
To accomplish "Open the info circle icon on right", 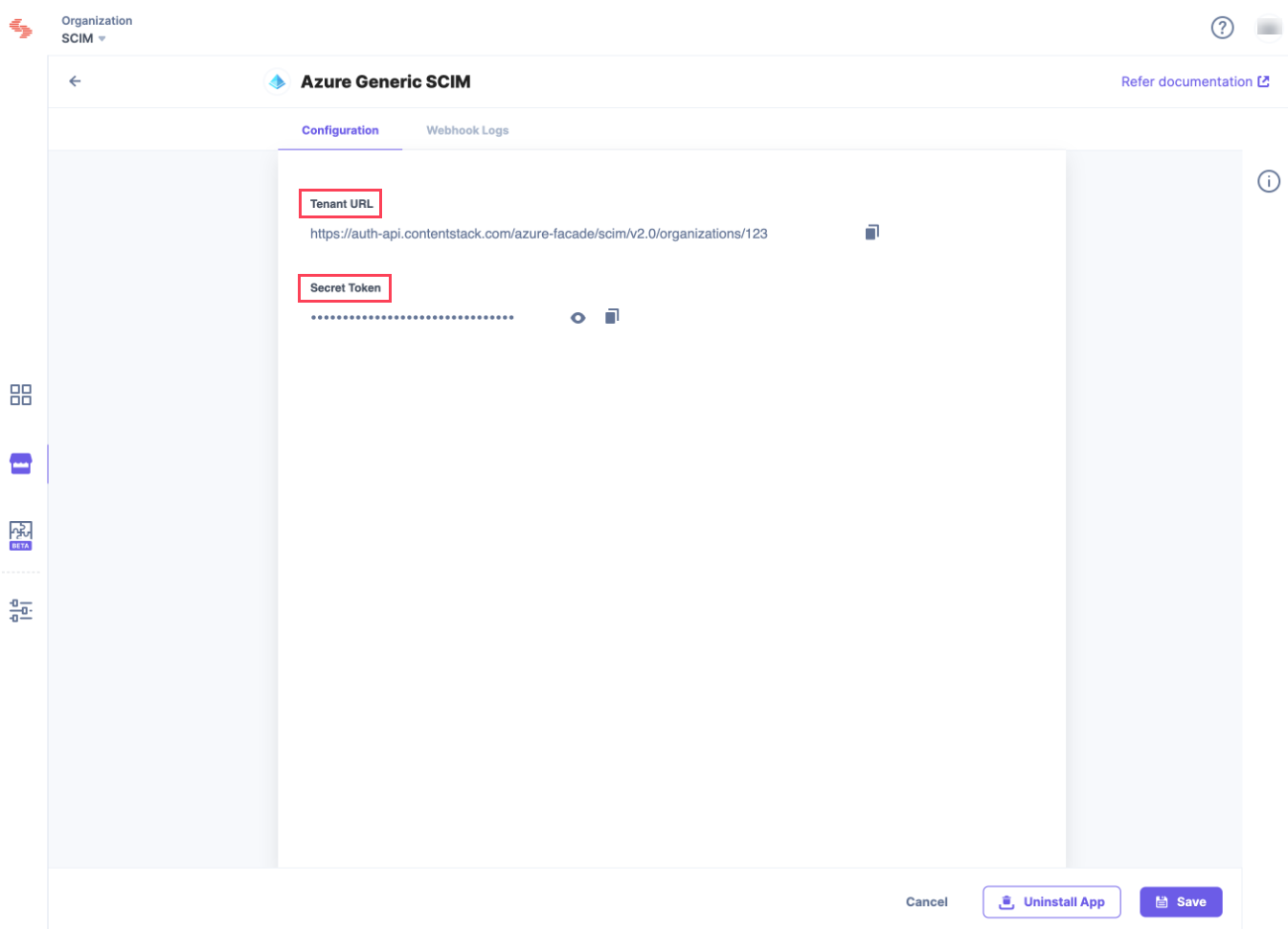I will (1268, 181).
